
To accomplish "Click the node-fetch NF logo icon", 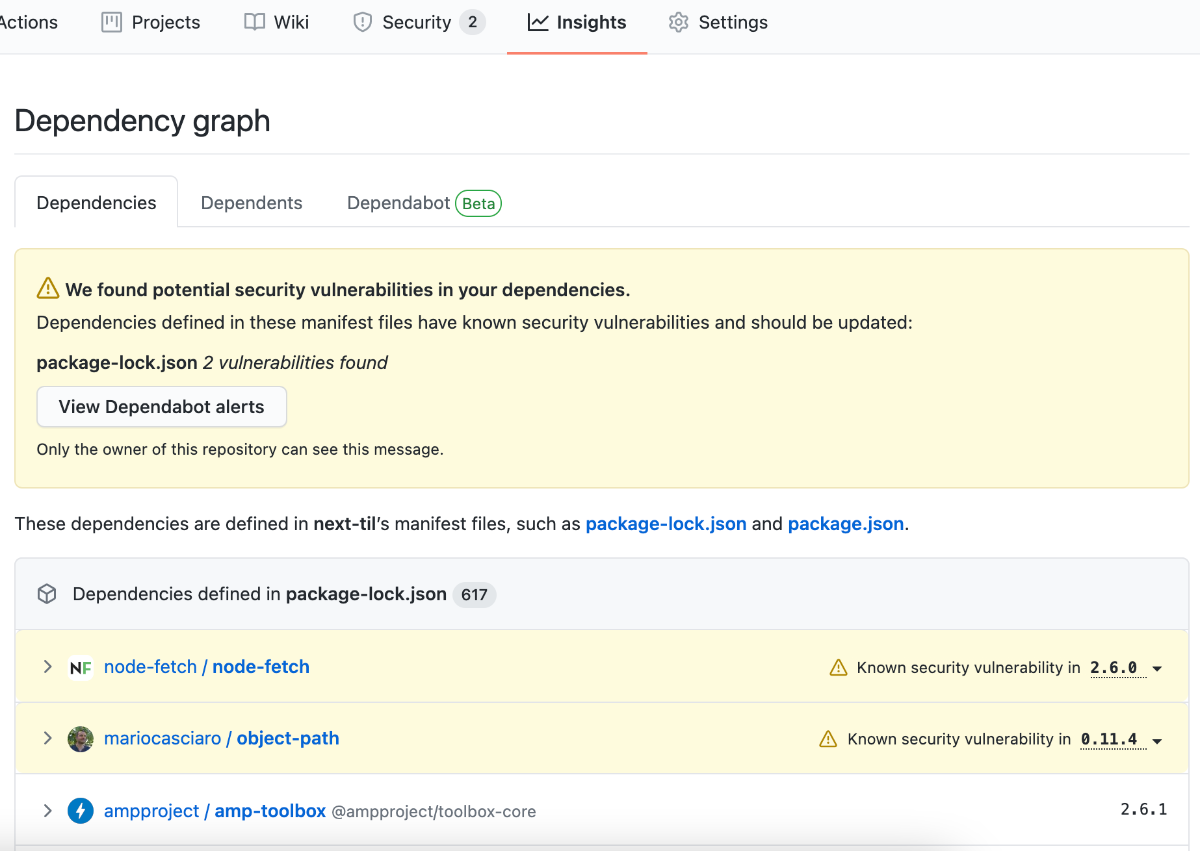I will click(81, 667).
